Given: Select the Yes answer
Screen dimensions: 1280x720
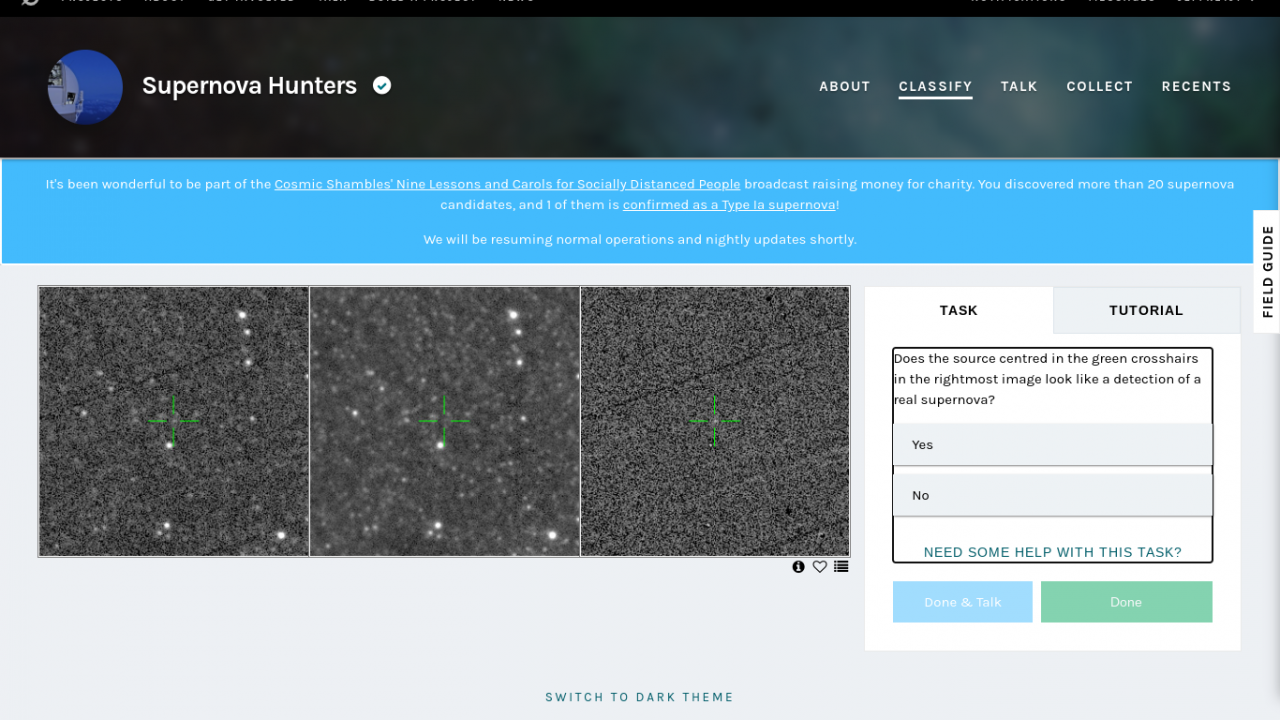Looking at the screenshot, I should click(1053, 445).
